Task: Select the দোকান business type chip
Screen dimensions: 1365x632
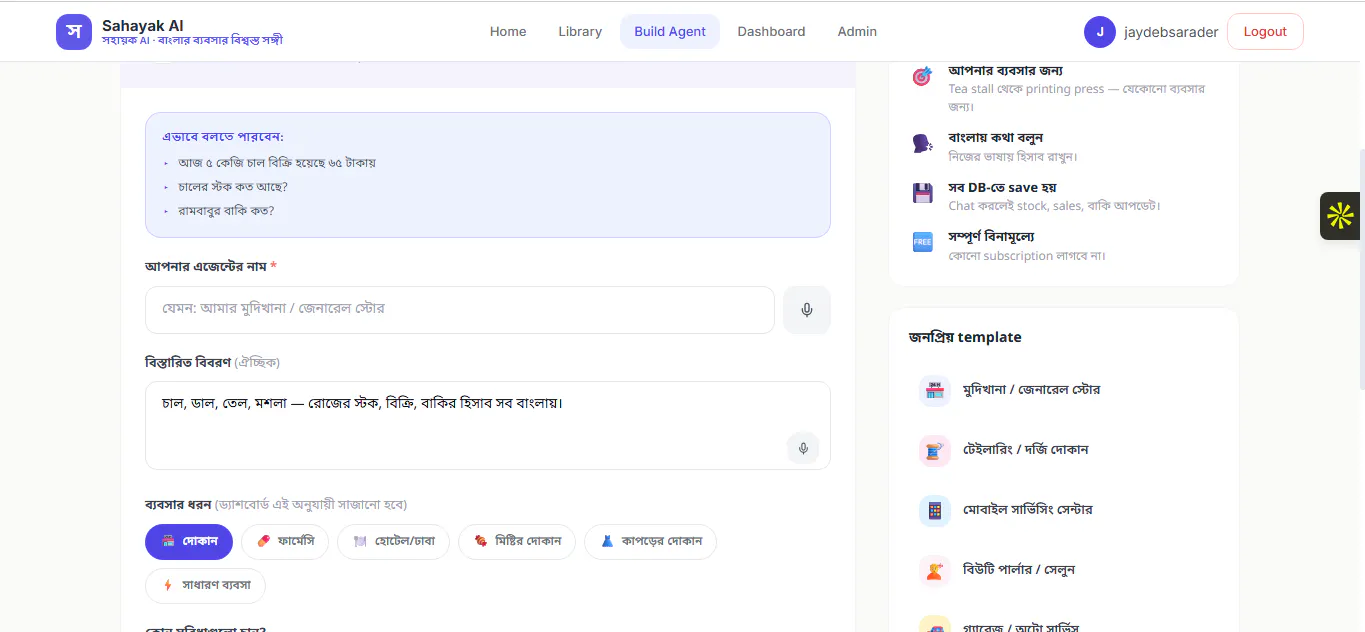Action: point(189,542)
